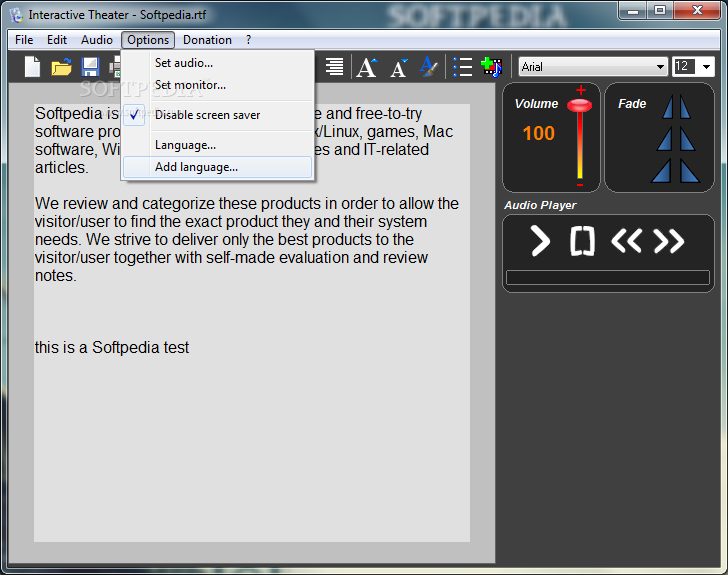Increase font size with the larger A icon

pyautogui.click(x=367, y=67)
